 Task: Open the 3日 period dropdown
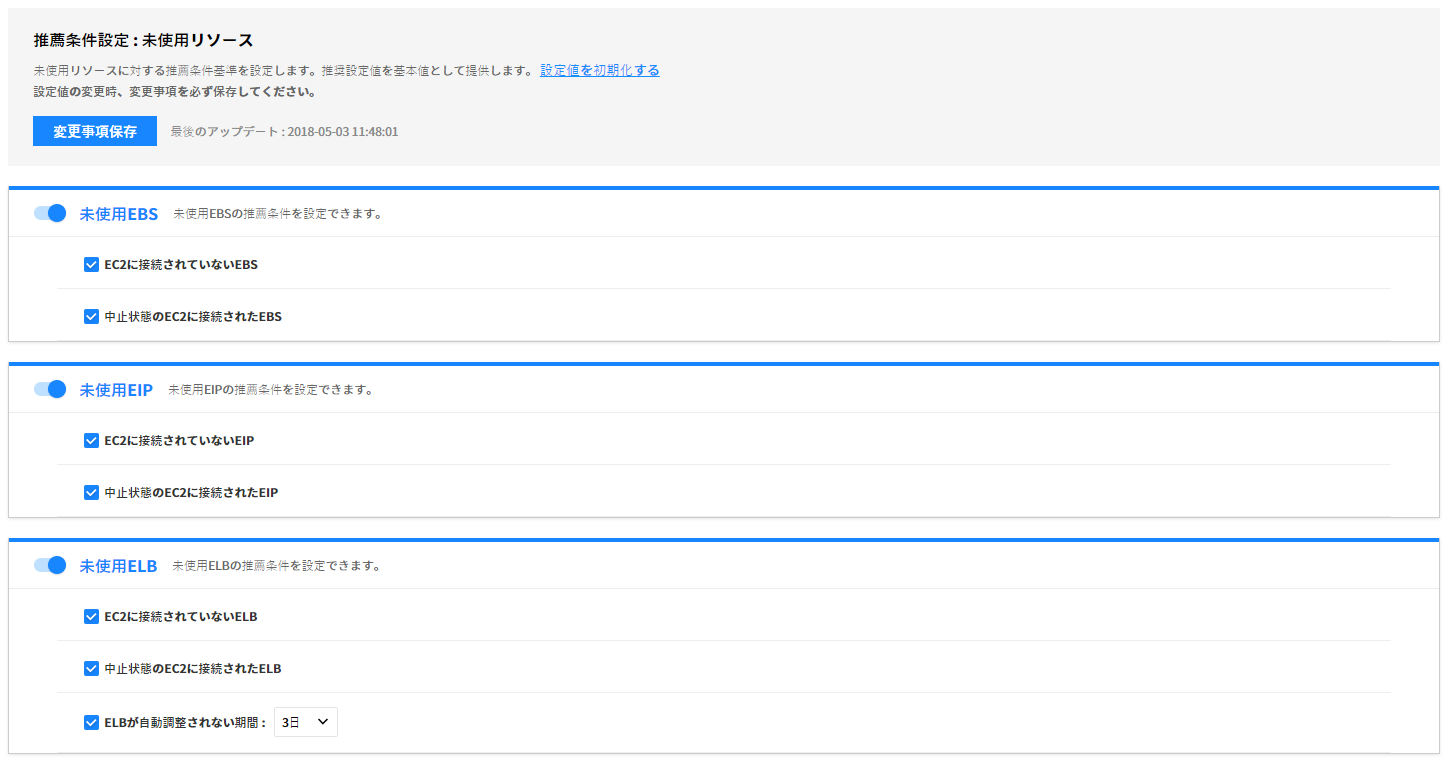pyautogui.click(x=306, y=722)
